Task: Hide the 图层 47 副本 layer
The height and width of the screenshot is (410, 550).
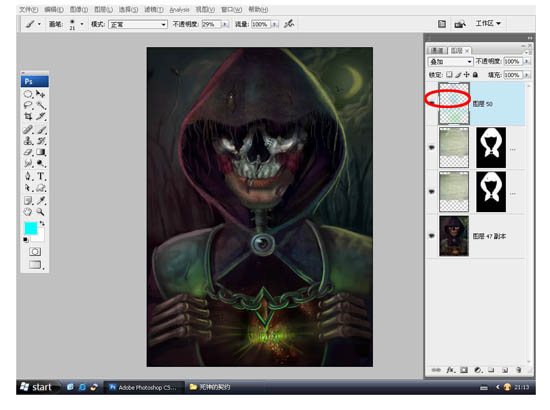Action: [x=432, y=236]
